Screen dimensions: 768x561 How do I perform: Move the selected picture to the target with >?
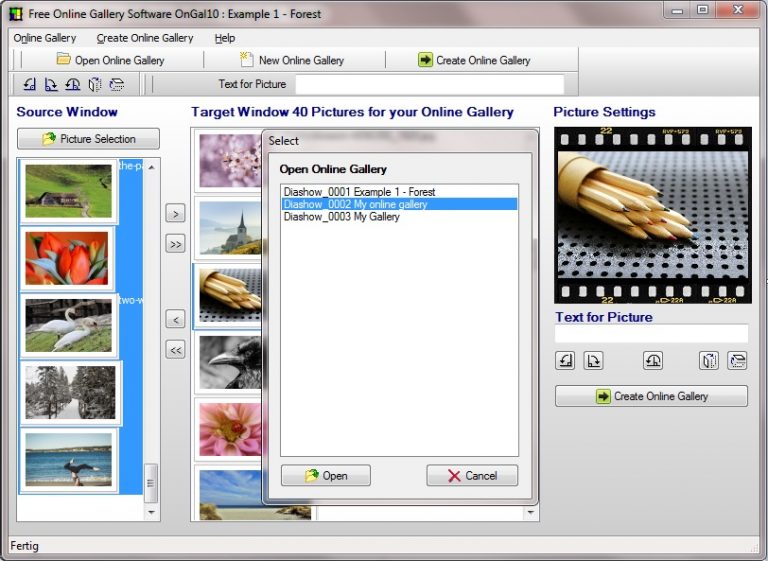[x=175, y=214]
